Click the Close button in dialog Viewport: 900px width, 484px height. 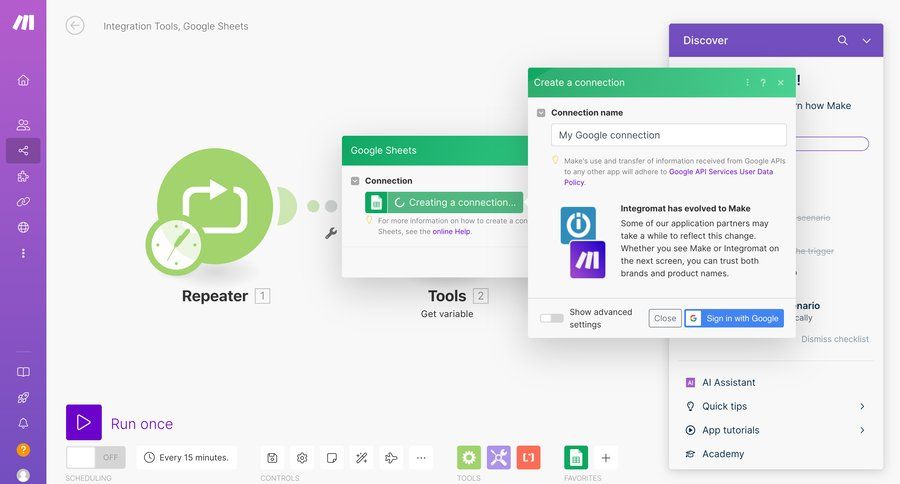[665, 318]
